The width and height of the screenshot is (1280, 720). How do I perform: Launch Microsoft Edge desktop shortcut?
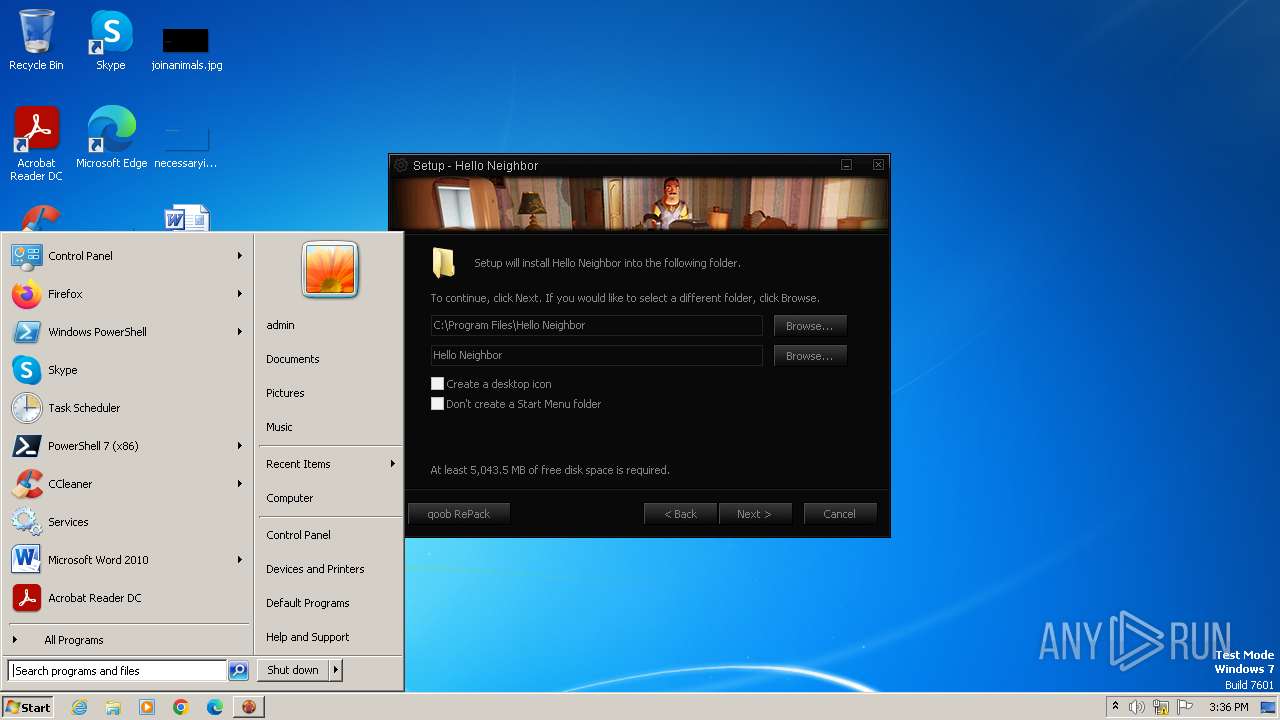click(x=111, y=137)
